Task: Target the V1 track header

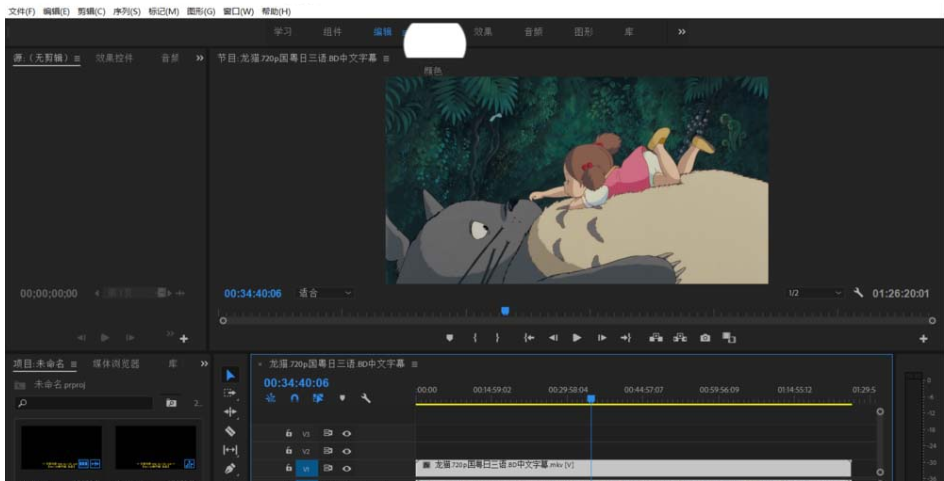Action: point(306,468)
